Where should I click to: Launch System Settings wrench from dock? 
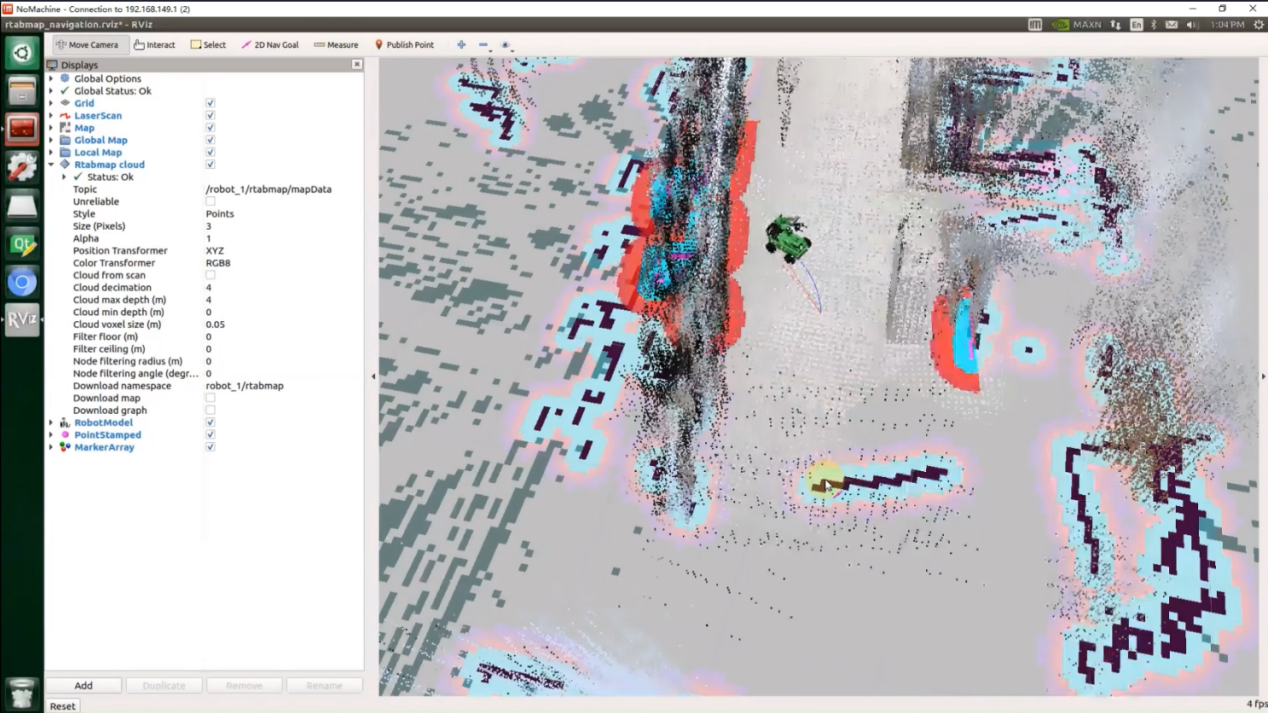[22, 167]
